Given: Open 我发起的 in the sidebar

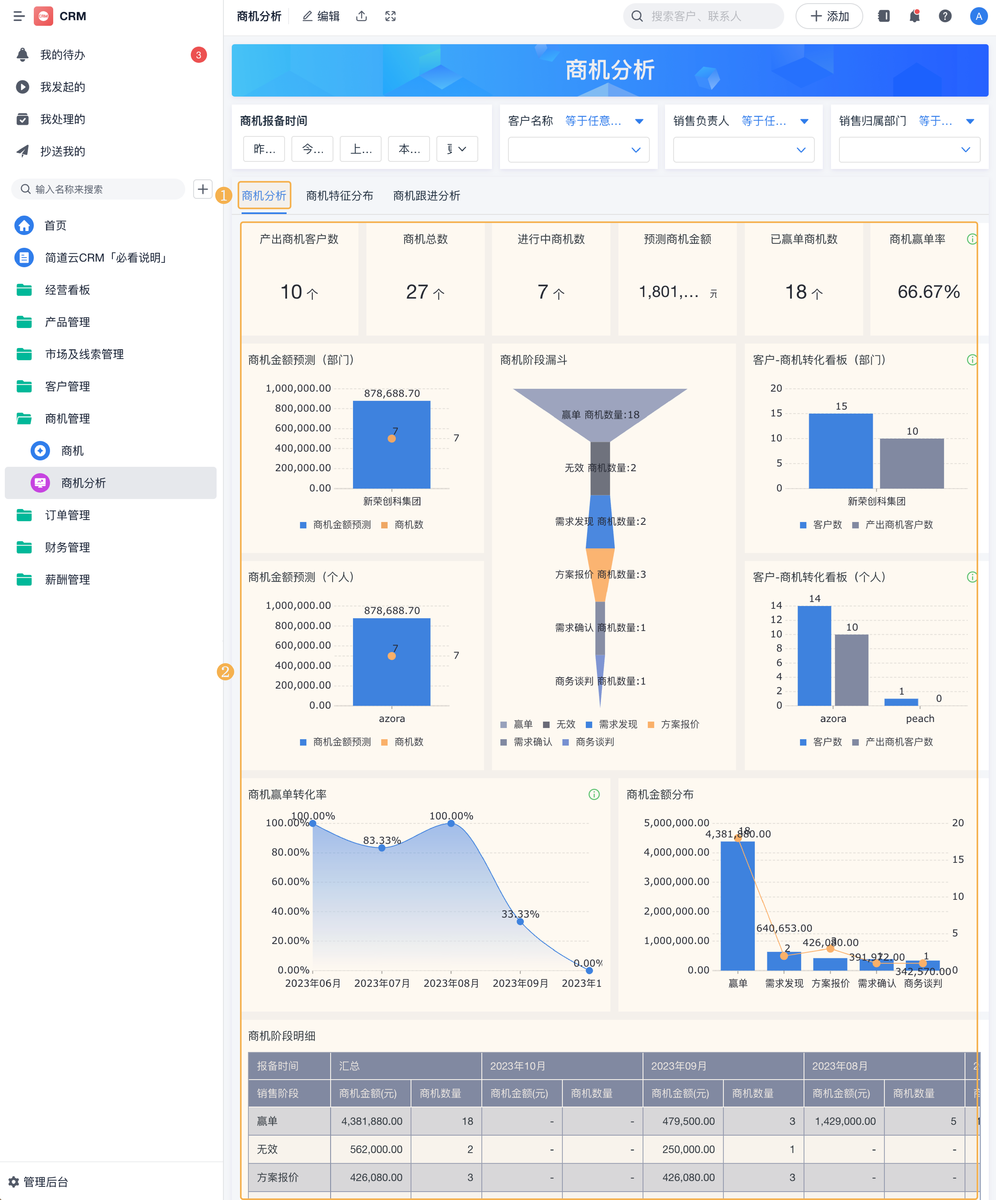Looking at the screenshot, I should coord(110,87).
